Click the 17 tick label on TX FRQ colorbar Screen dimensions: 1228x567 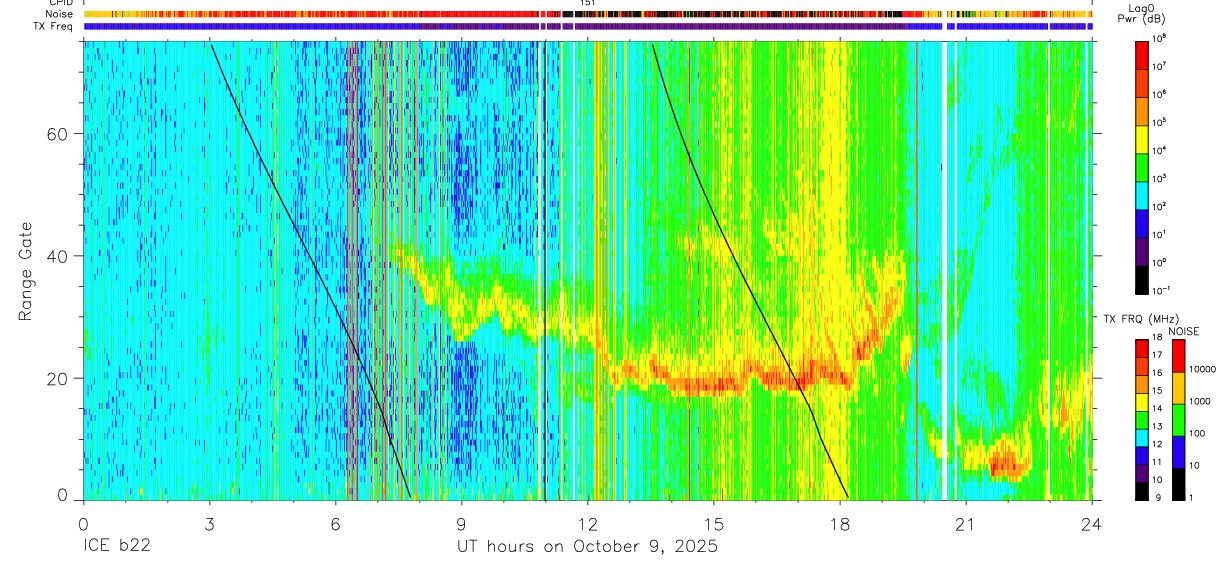[1157, 355]
